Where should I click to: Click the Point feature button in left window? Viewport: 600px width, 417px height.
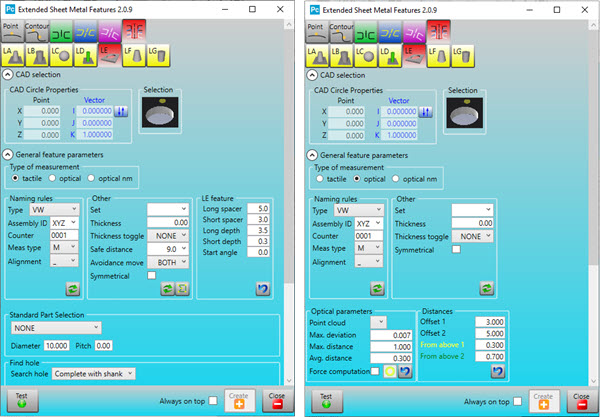coord(15,30)
